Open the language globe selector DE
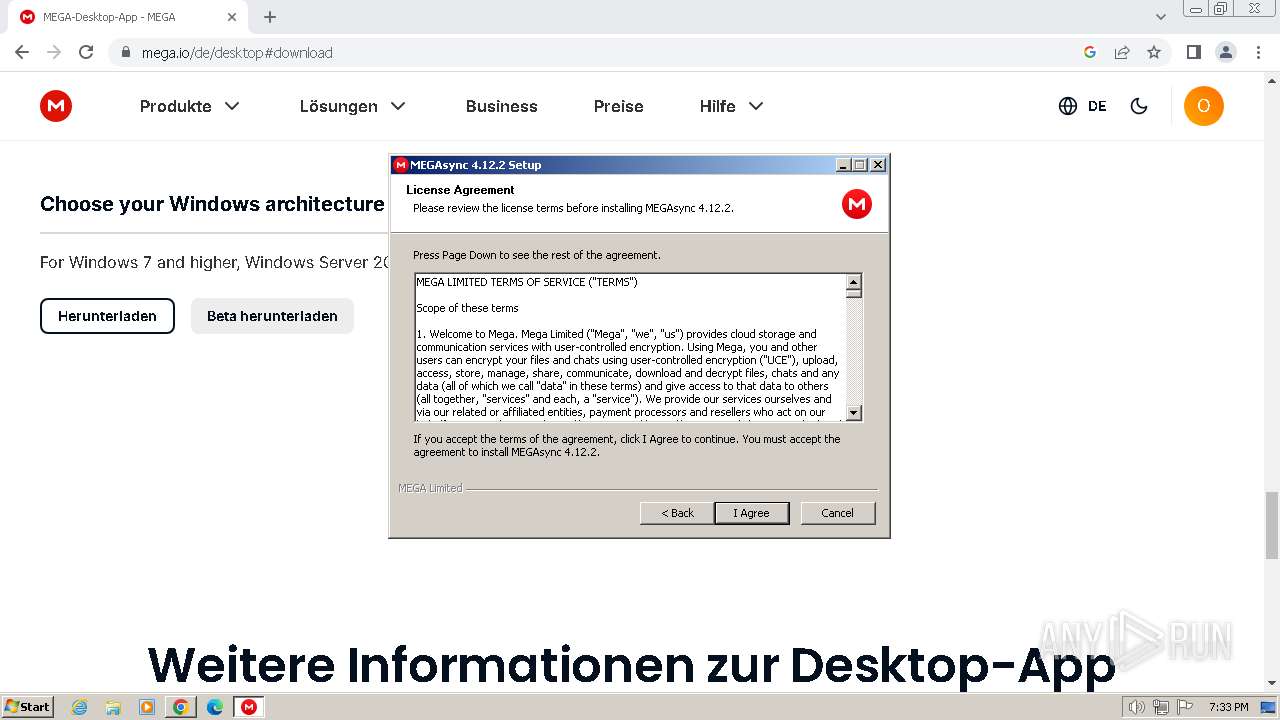 [1082, 106]
